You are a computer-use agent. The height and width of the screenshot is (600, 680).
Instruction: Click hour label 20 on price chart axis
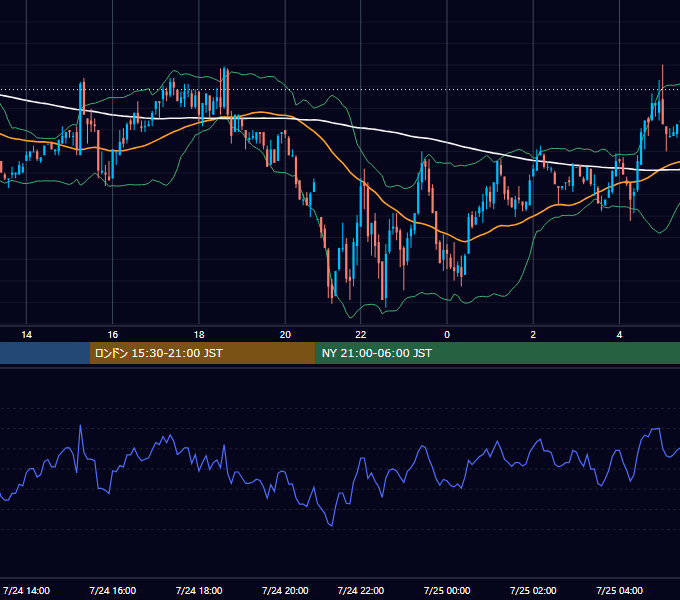point(285,335)
